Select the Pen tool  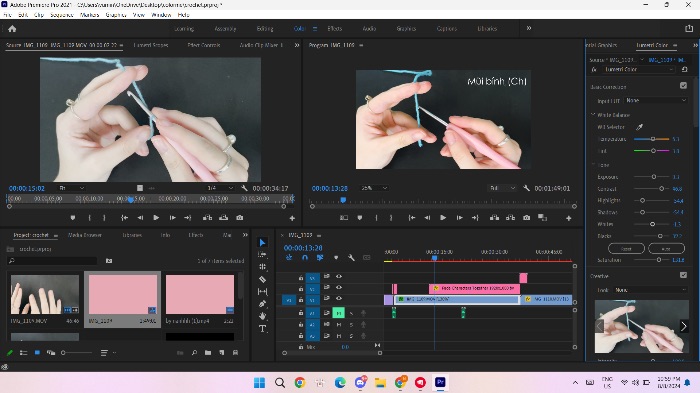pyautogui.click(x=262, y=304)
